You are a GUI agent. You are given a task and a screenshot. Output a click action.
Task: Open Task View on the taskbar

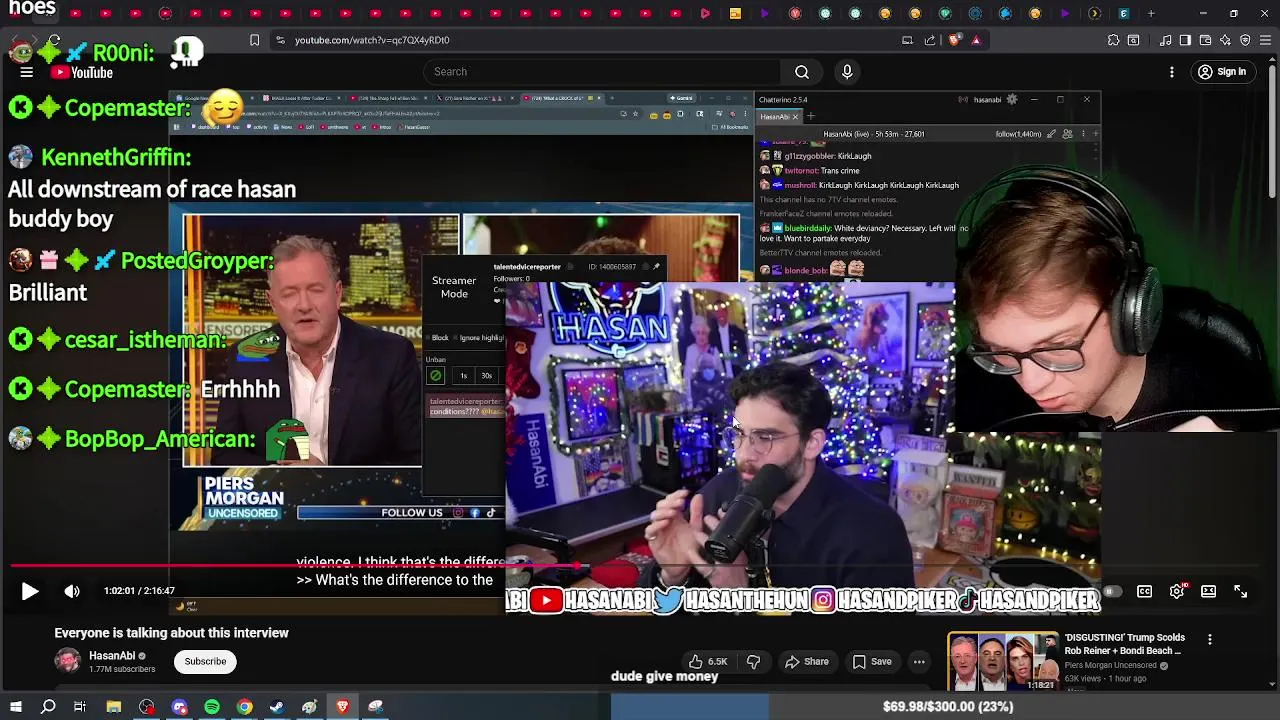click(80, 707)
